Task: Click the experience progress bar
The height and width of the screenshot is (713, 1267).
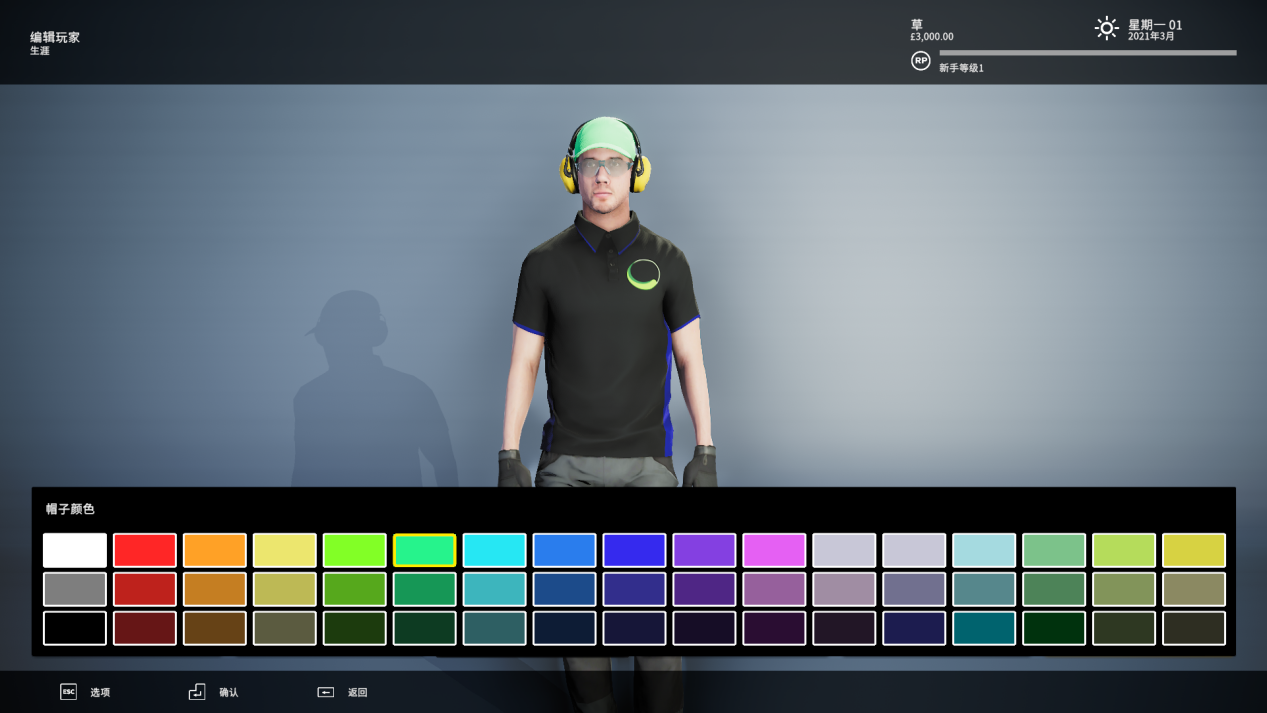Action: 1087,53
